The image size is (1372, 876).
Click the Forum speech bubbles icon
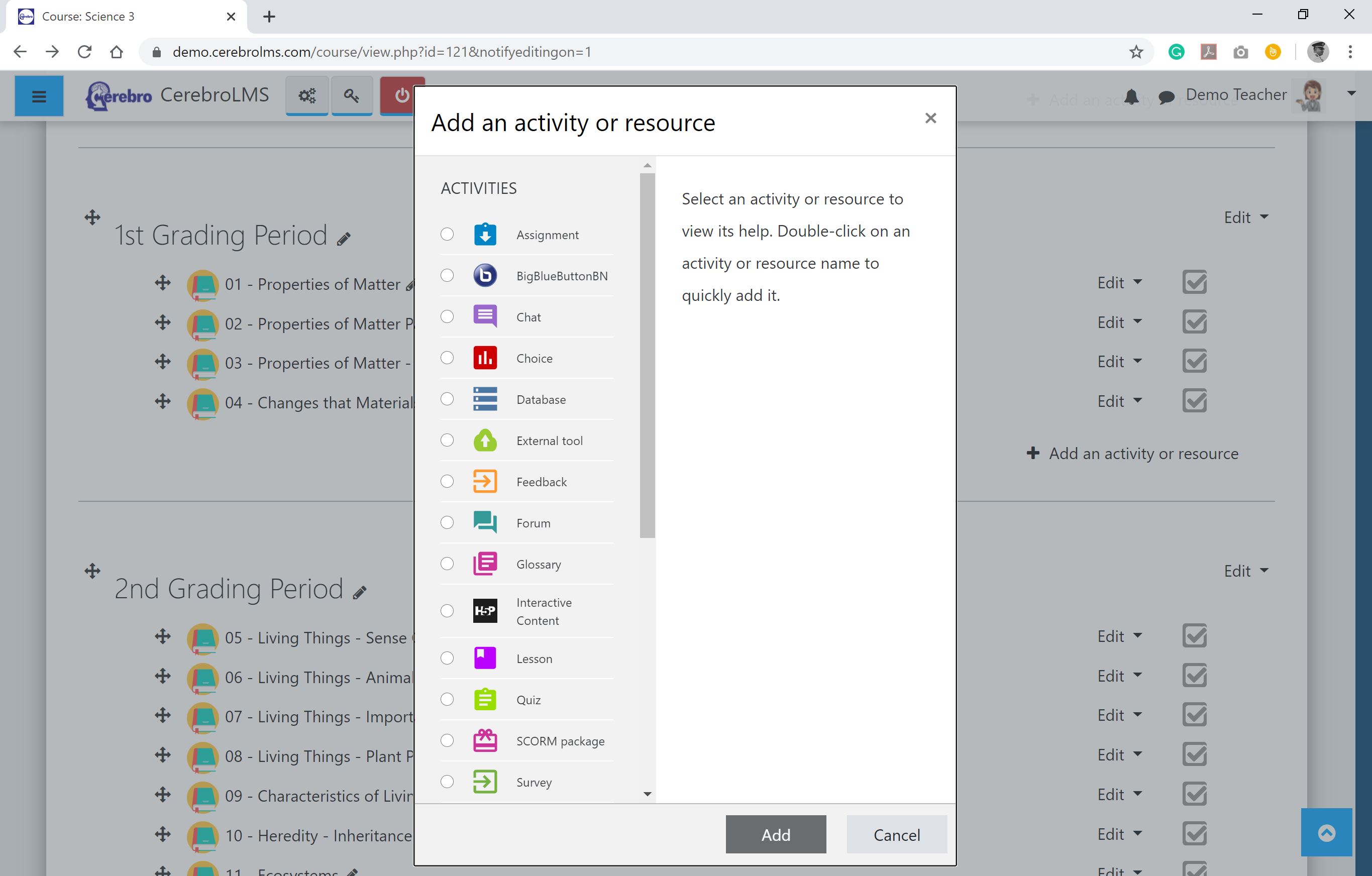click(485, 522)
